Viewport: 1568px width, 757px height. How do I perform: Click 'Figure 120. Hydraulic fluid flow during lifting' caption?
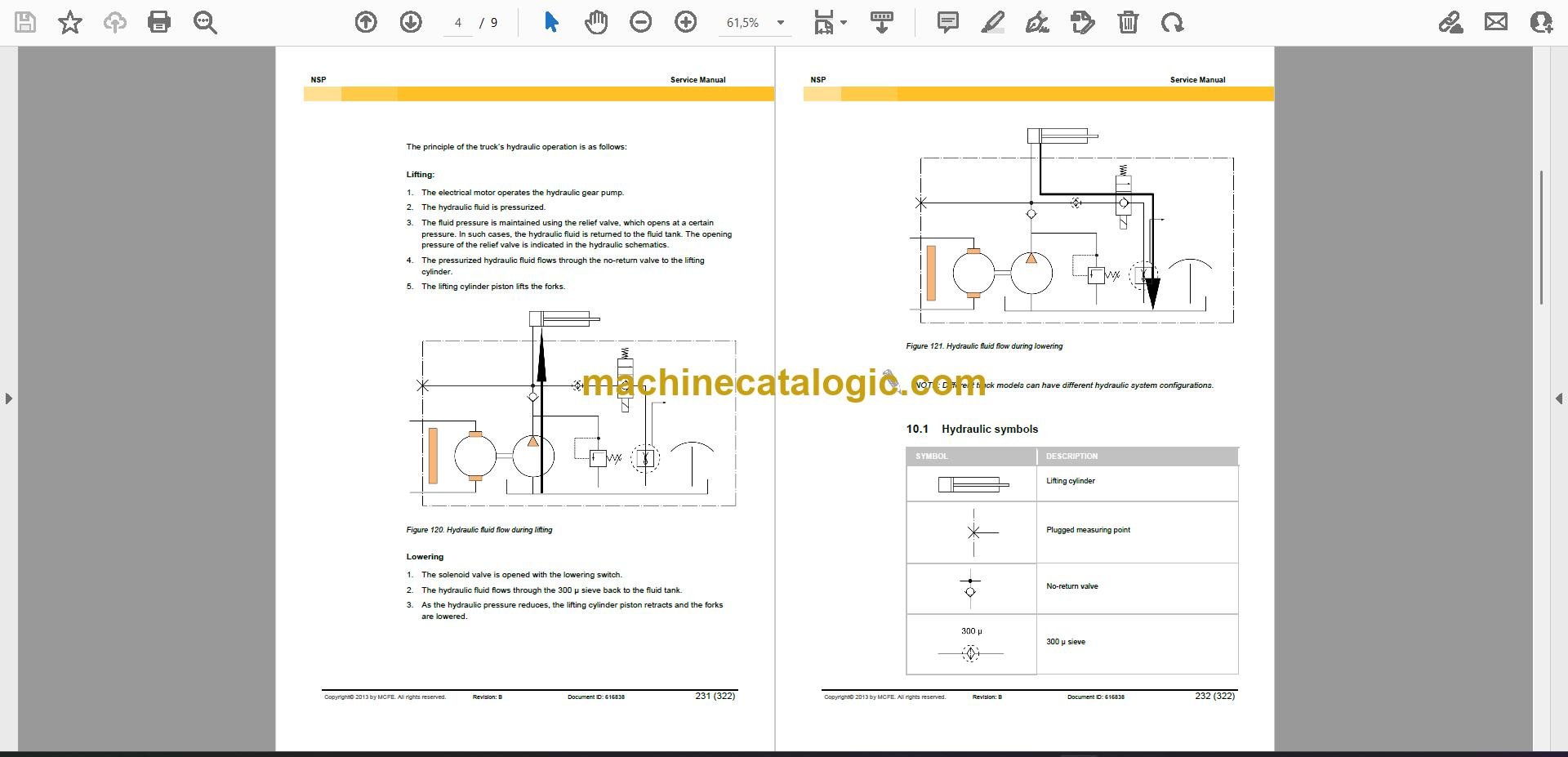tap(479, 530)
